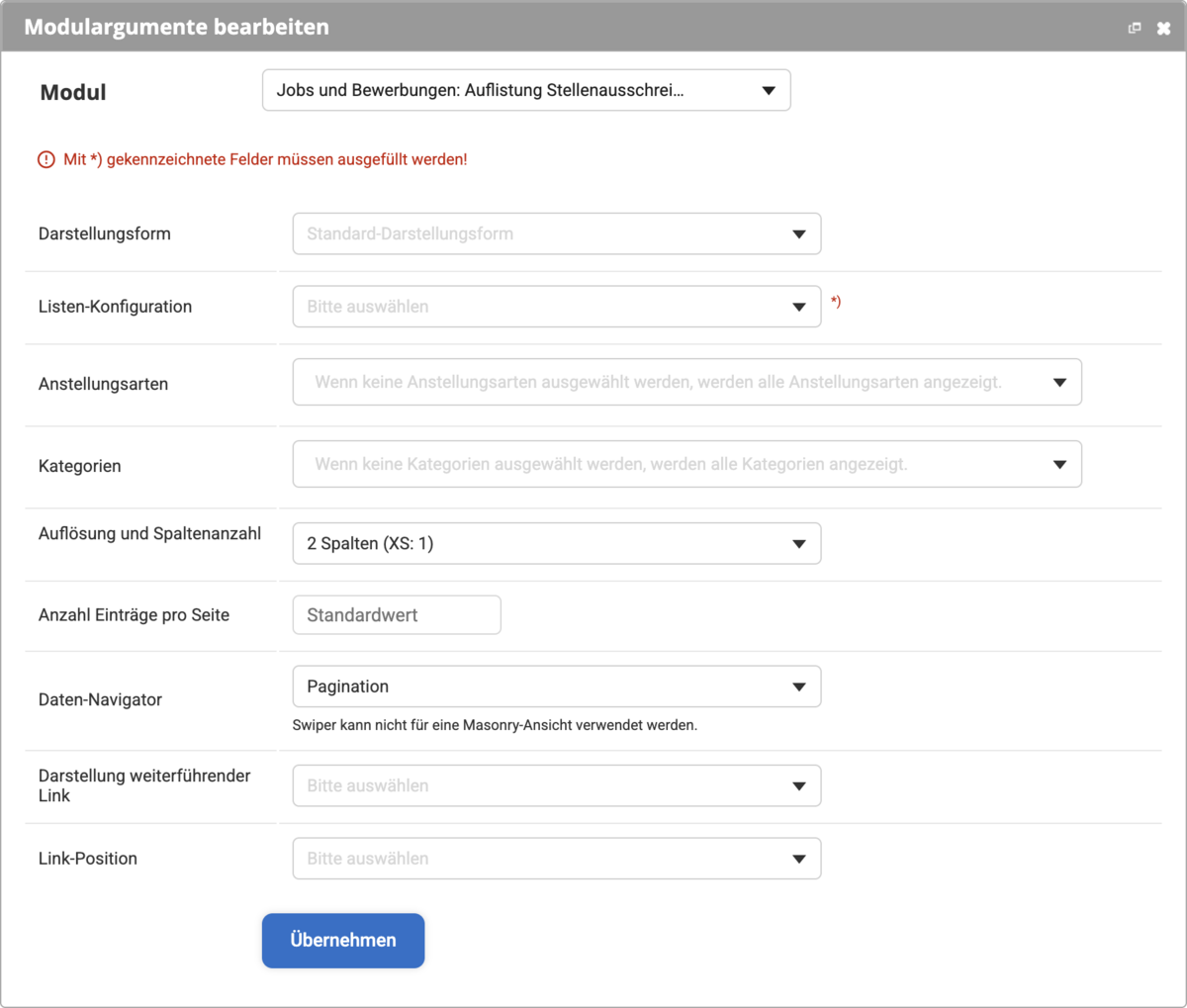1187x1008 pixels.
Task: Open the Modul dropdown
Action: (x=526, y=90)
